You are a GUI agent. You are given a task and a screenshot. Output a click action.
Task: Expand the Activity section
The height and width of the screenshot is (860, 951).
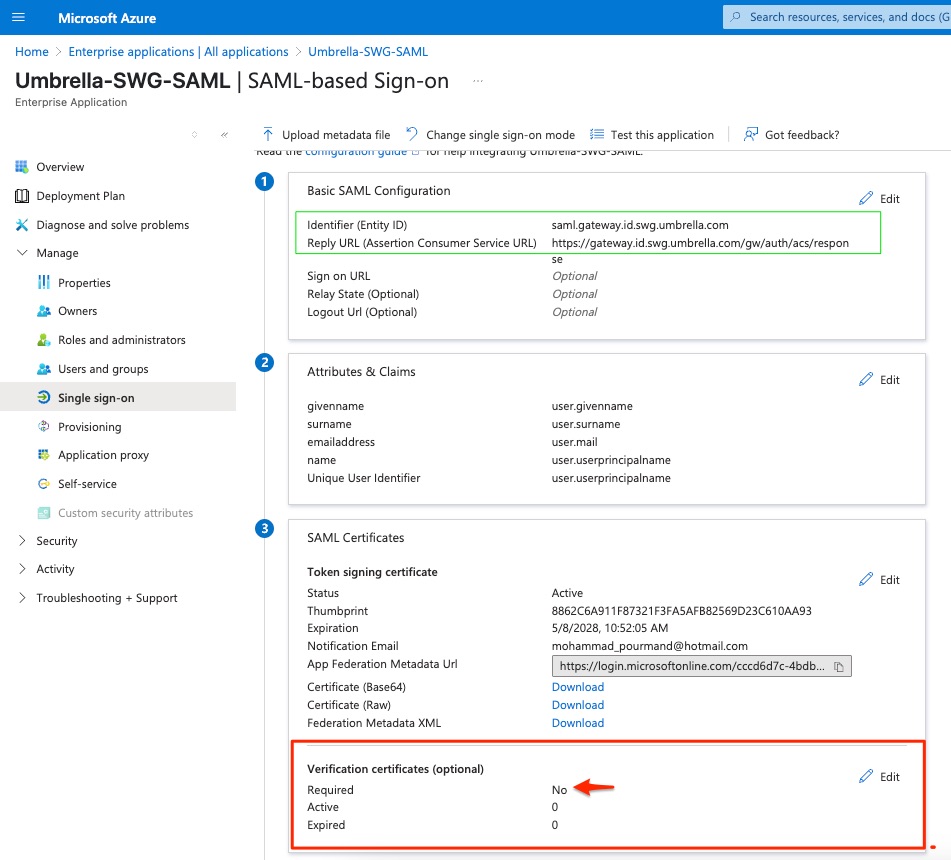[x=22, y=569]
